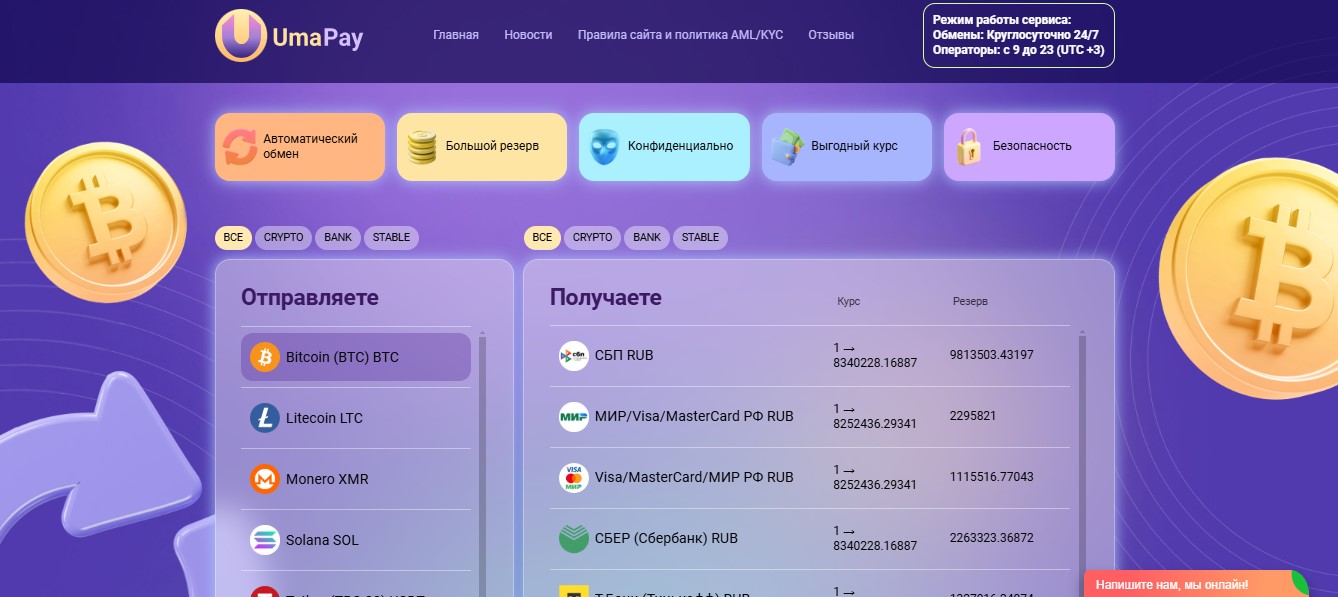Open the Главная menu item
Screen dimensions: 1338x597
[456, 35]
